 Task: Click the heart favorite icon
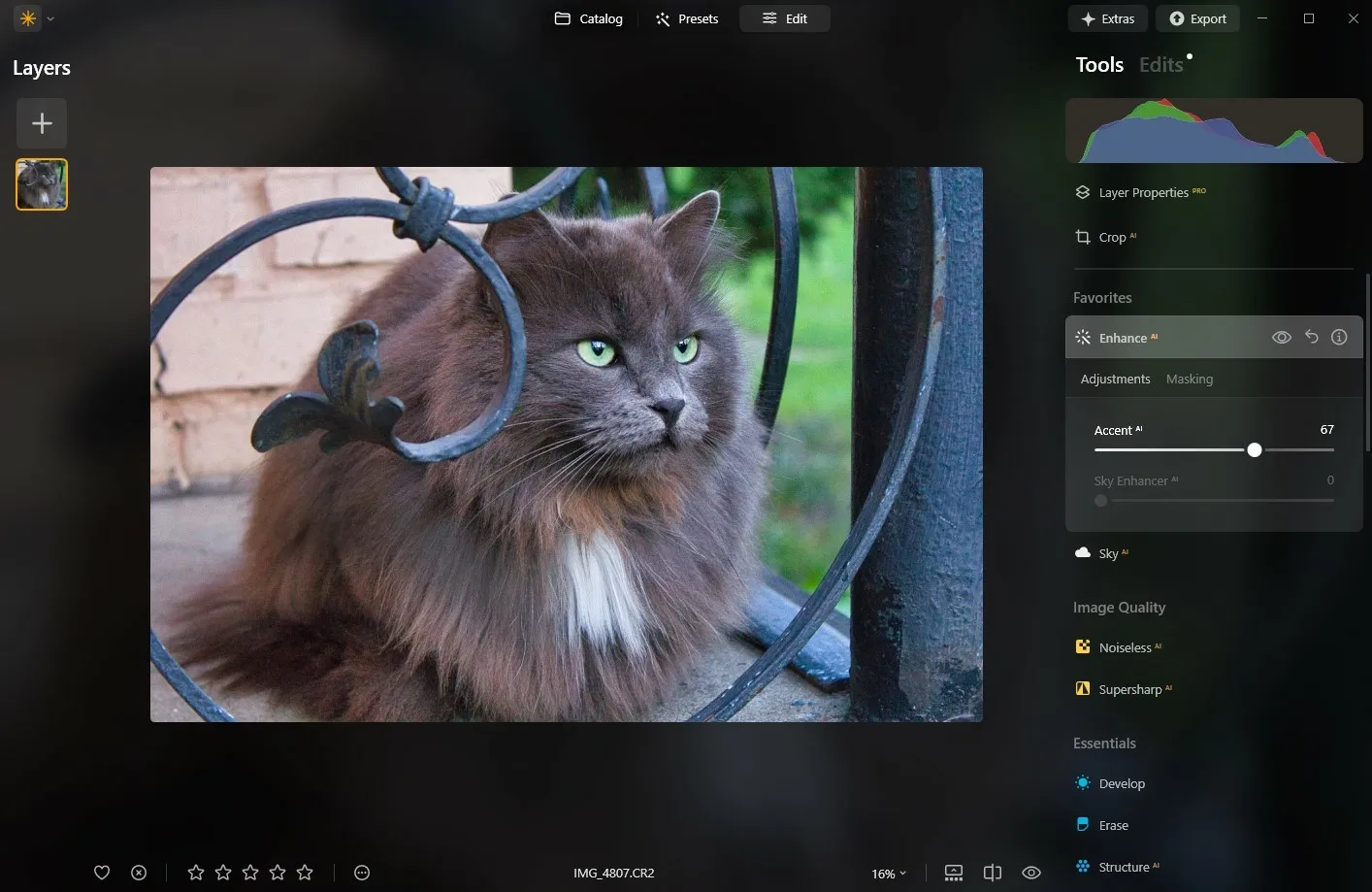(102, 873)
